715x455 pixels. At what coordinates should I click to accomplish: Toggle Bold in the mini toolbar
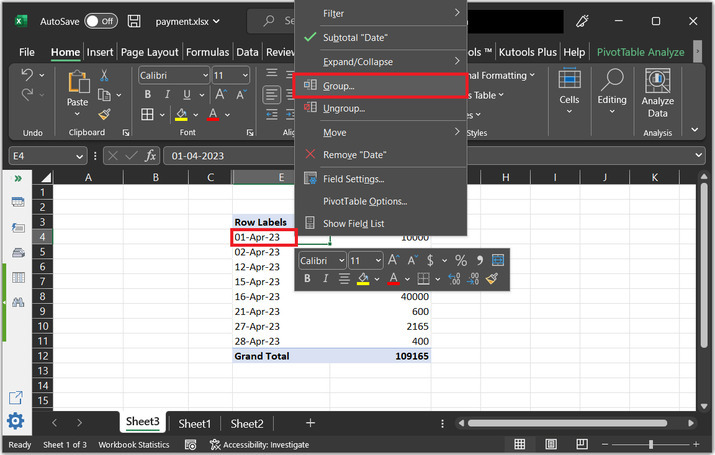click(307, 279)
